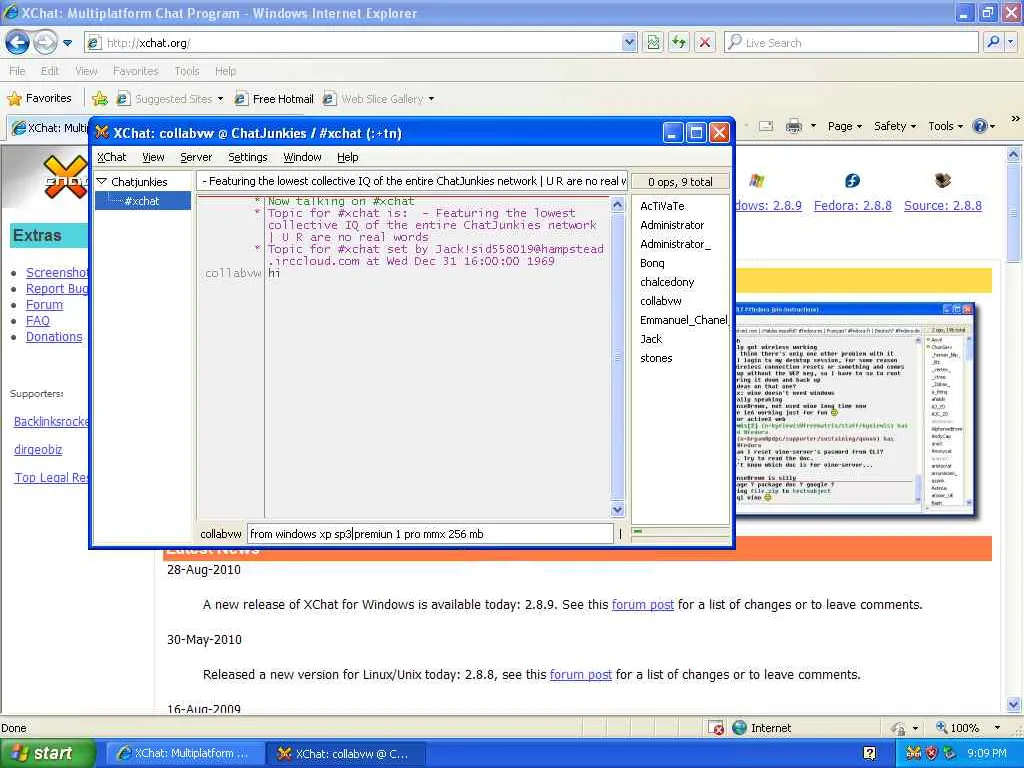
Task: Select user Emmanuel_Chanel in user list
Action: pyautogui.click(x=683, y=320)
